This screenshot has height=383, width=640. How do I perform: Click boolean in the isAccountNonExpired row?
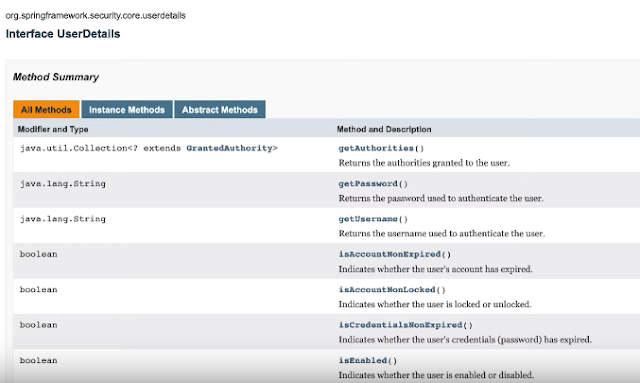[x=39, y=254]
